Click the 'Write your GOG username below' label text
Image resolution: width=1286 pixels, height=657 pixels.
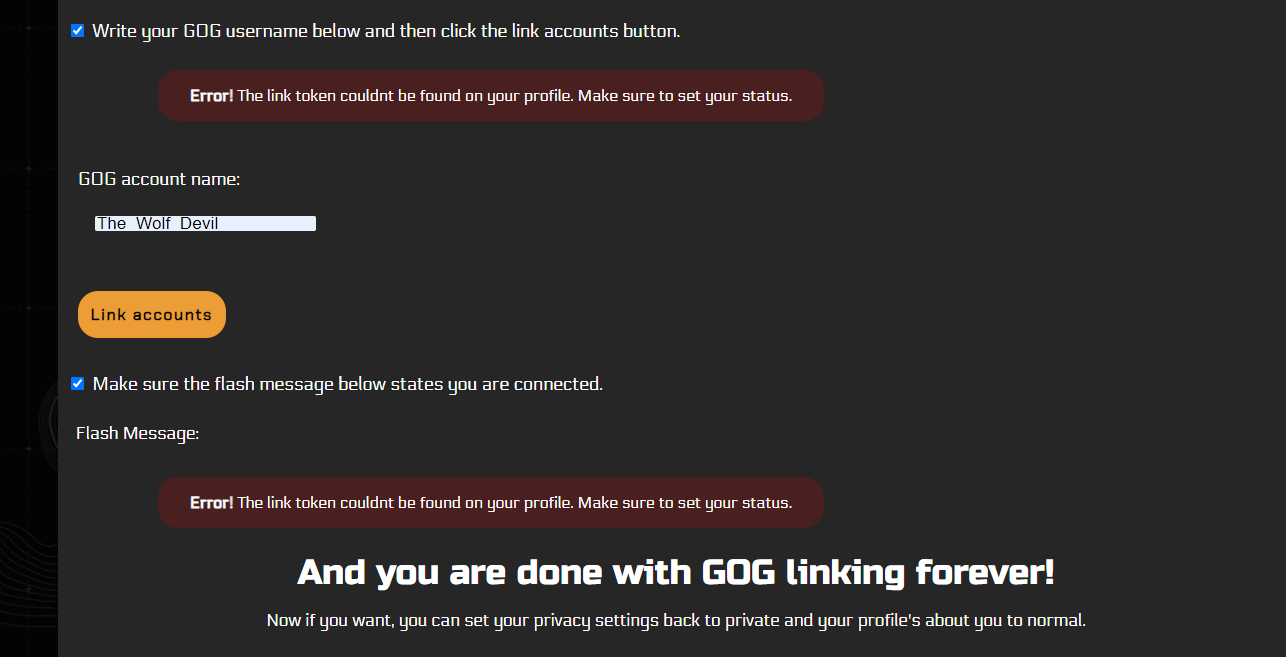(x=386, y=31)
